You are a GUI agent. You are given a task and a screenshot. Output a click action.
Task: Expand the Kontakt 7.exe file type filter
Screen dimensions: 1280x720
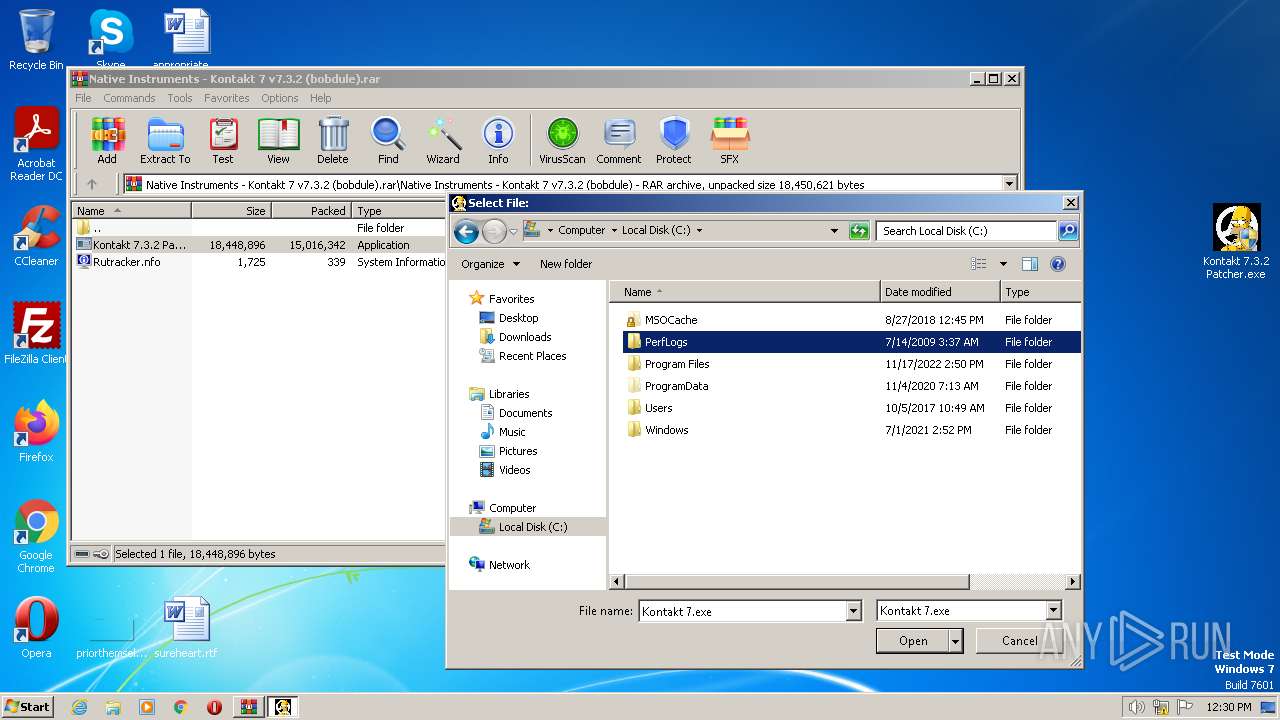coord(1053,611)
